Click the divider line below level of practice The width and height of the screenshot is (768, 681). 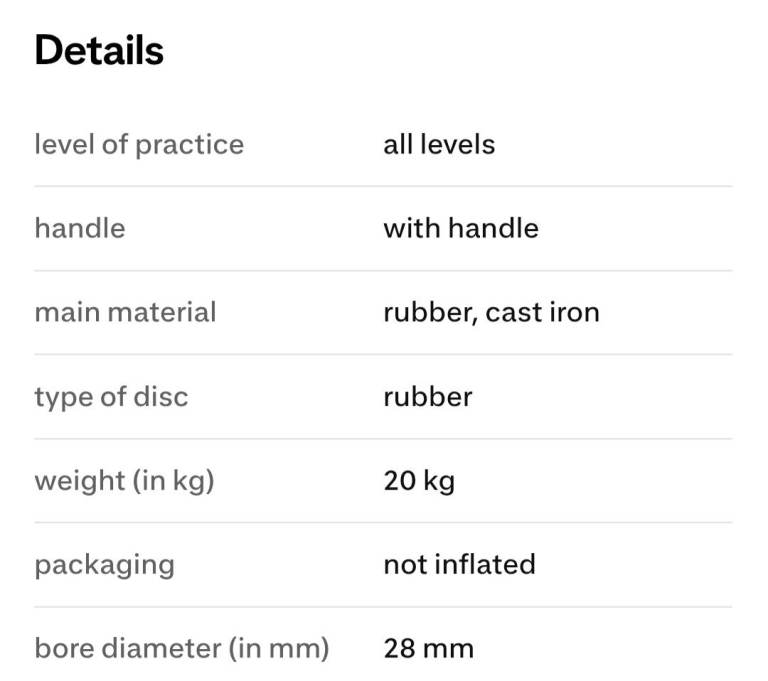click(x=383, y=186)
